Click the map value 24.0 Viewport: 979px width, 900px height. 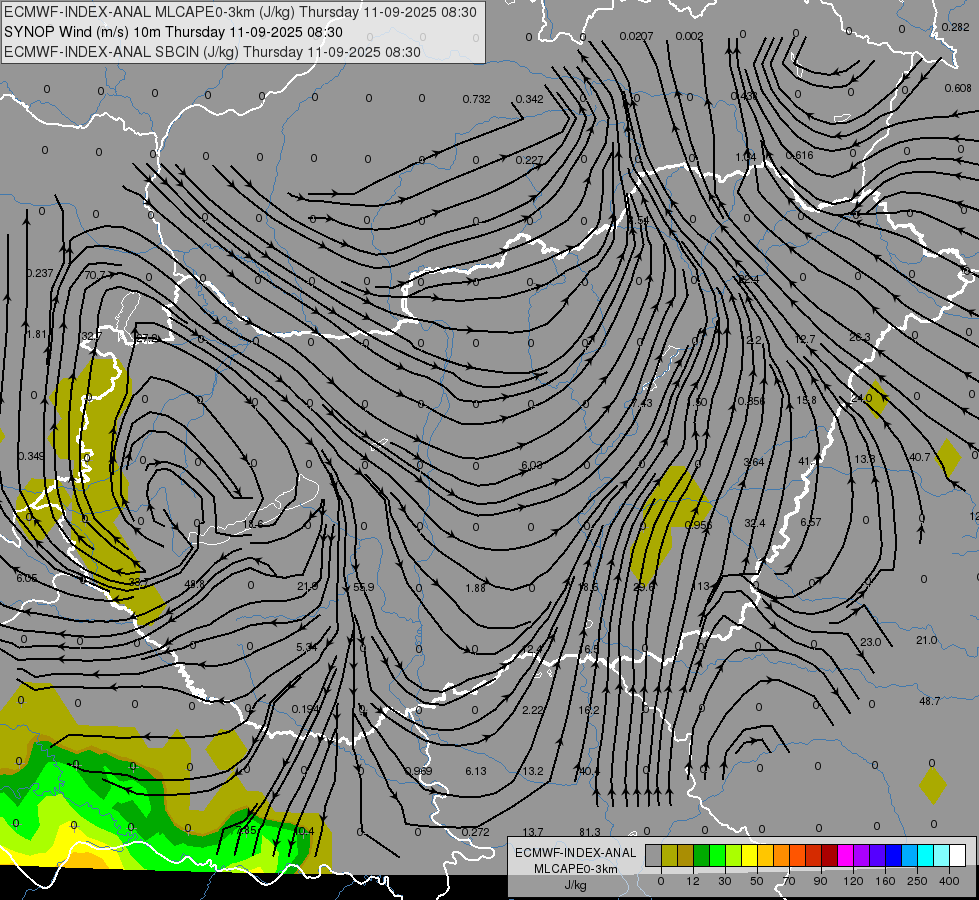862,398
